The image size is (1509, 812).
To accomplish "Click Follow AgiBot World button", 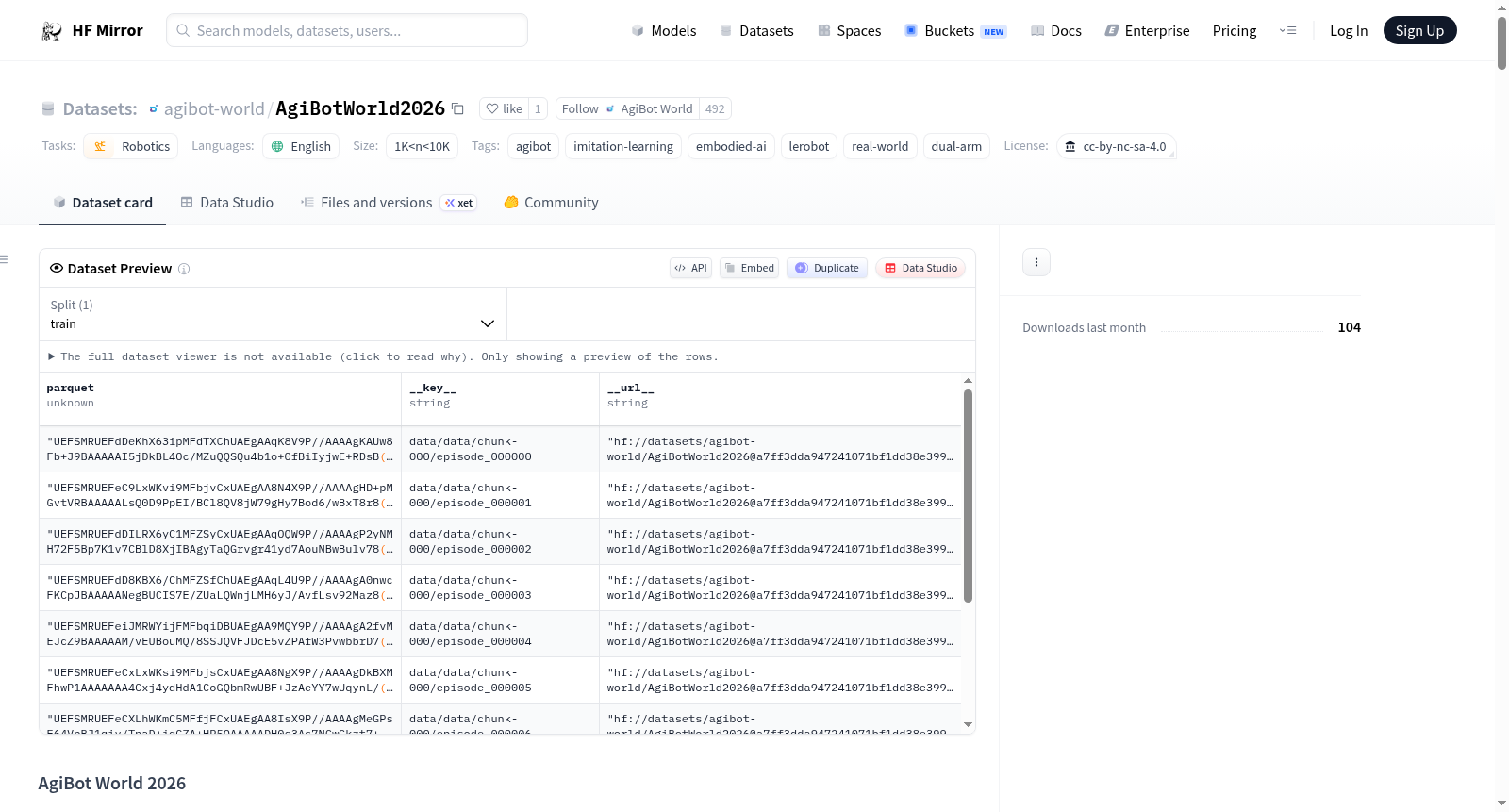I will click(x=627, y=108).
